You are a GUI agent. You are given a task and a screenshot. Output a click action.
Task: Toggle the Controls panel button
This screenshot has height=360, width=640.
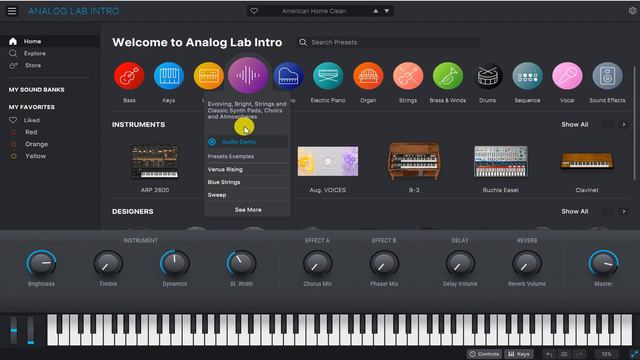[x=484, y=354]
